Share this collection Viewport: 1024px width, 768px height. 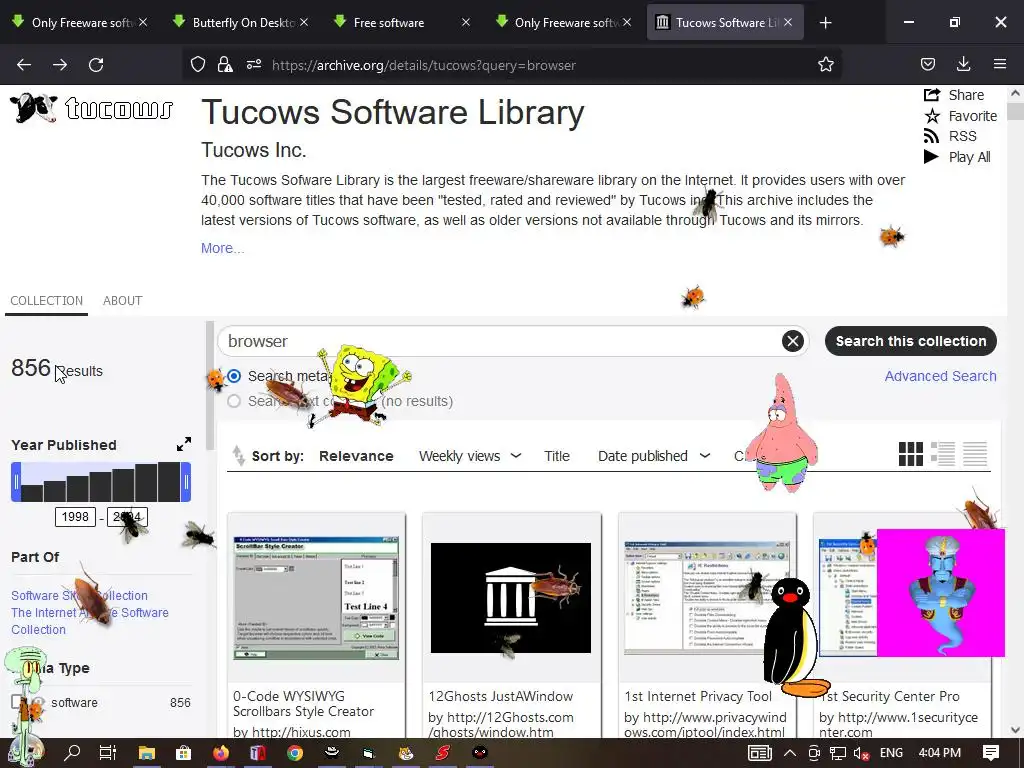pos(954,95)
